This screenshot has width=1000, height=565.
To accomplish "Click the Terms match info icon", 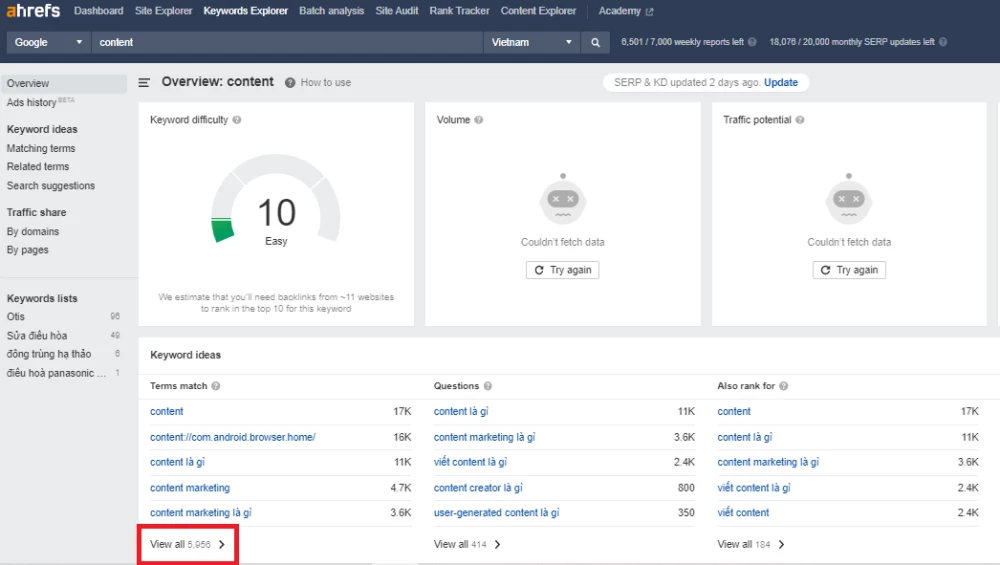I will tap(216, 386).
